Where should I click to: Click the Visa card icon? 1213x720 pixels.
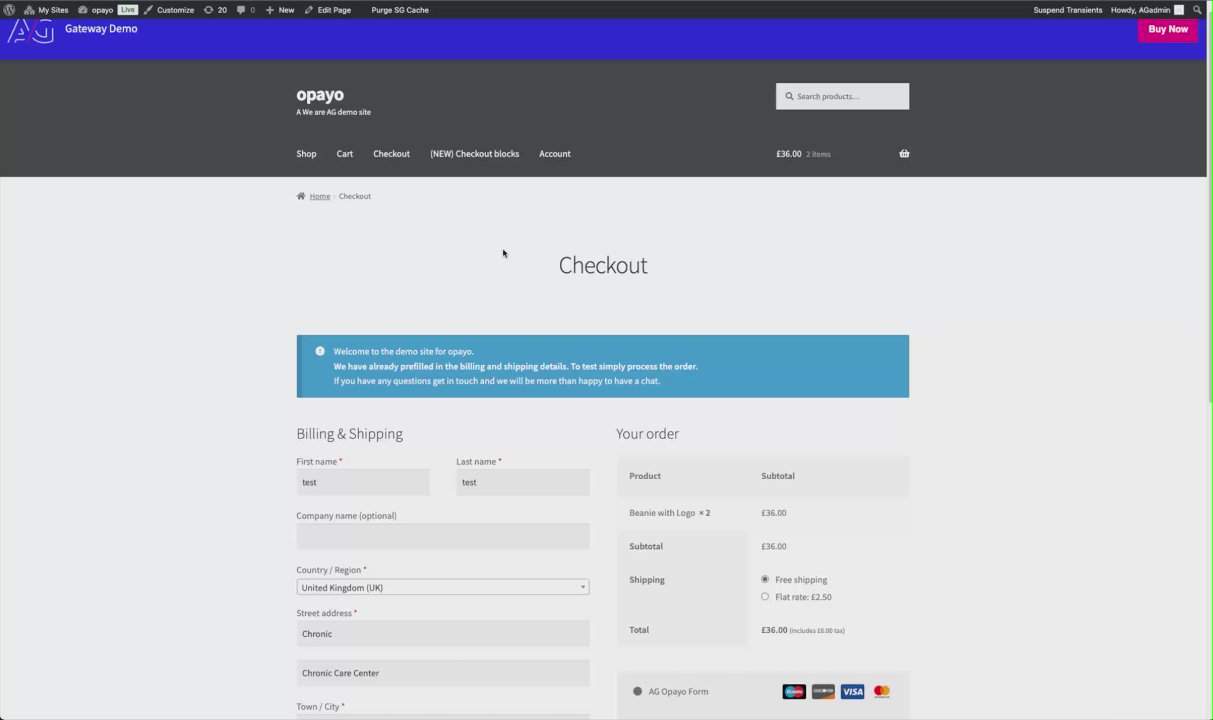[x=852, y=691]
